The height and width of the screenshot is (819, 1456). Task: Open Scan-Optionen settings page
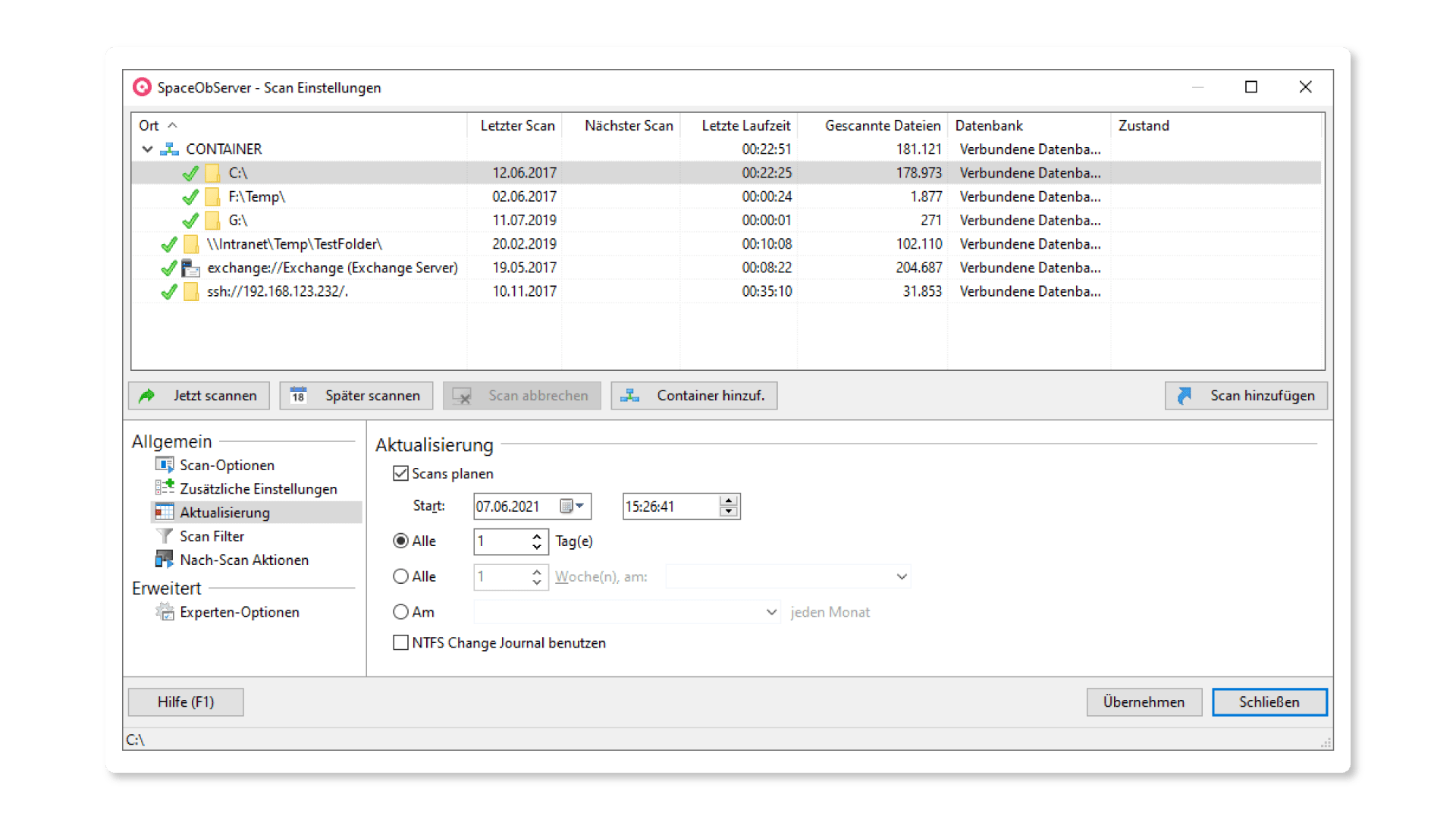click(227, 465)
